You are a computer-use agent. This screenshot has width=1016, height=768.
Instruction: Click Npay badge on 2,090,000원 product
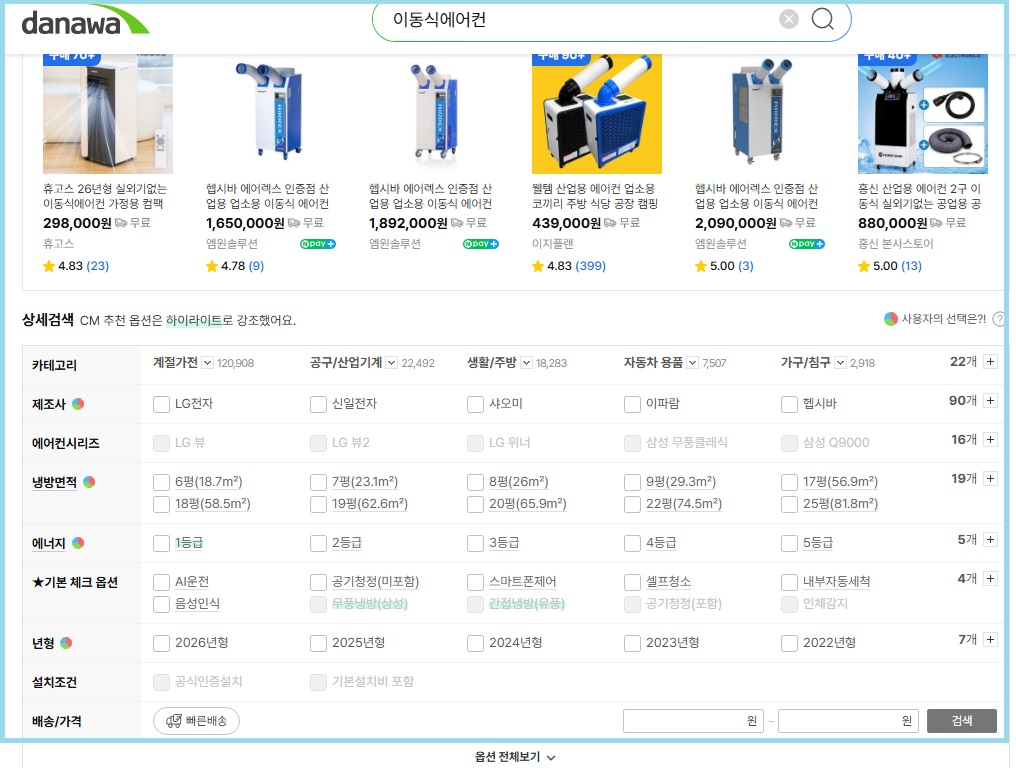[807, 244]
